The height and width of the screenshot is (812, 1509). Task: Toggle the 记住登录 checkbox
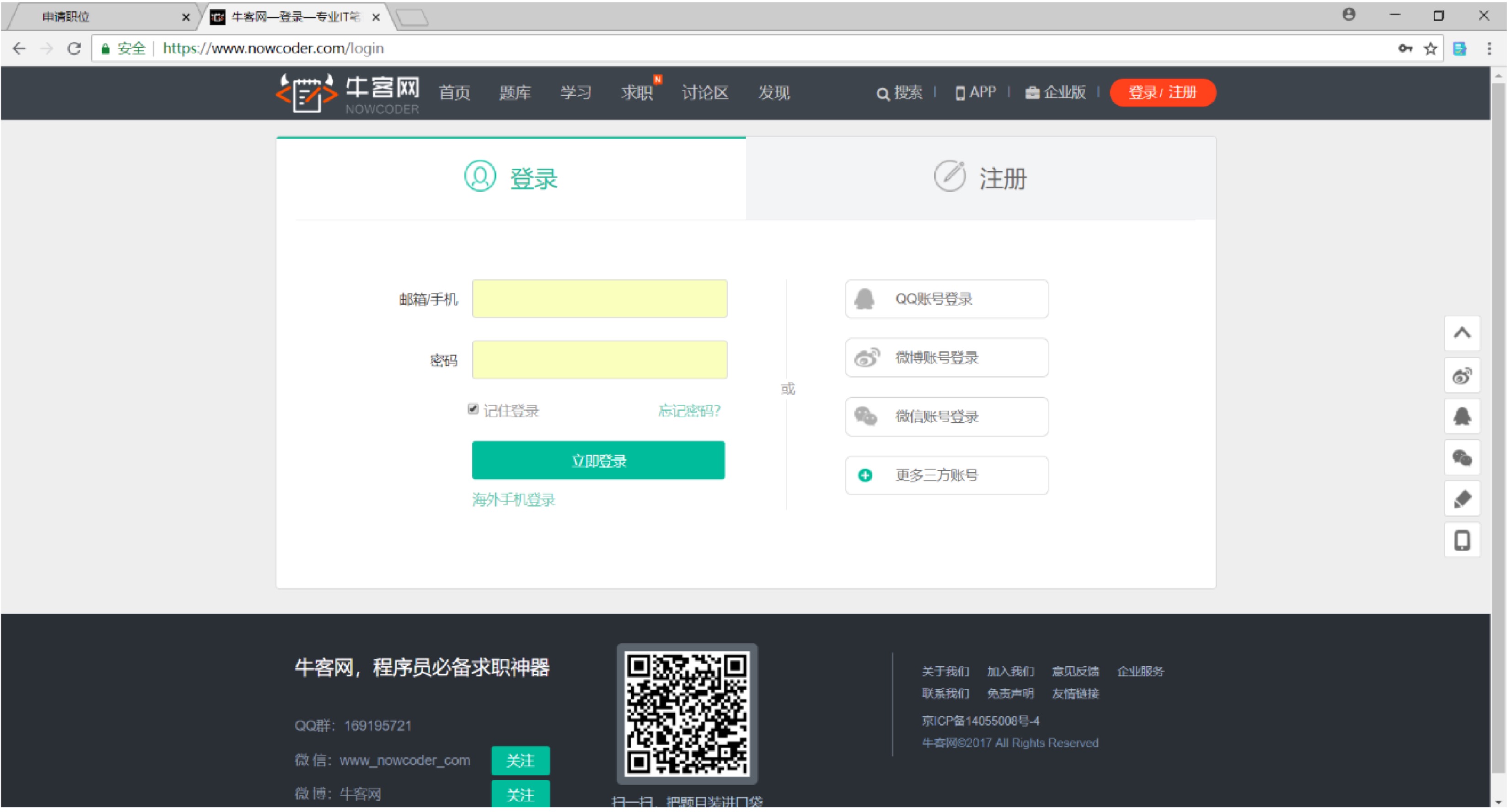[x=473, y=409]
